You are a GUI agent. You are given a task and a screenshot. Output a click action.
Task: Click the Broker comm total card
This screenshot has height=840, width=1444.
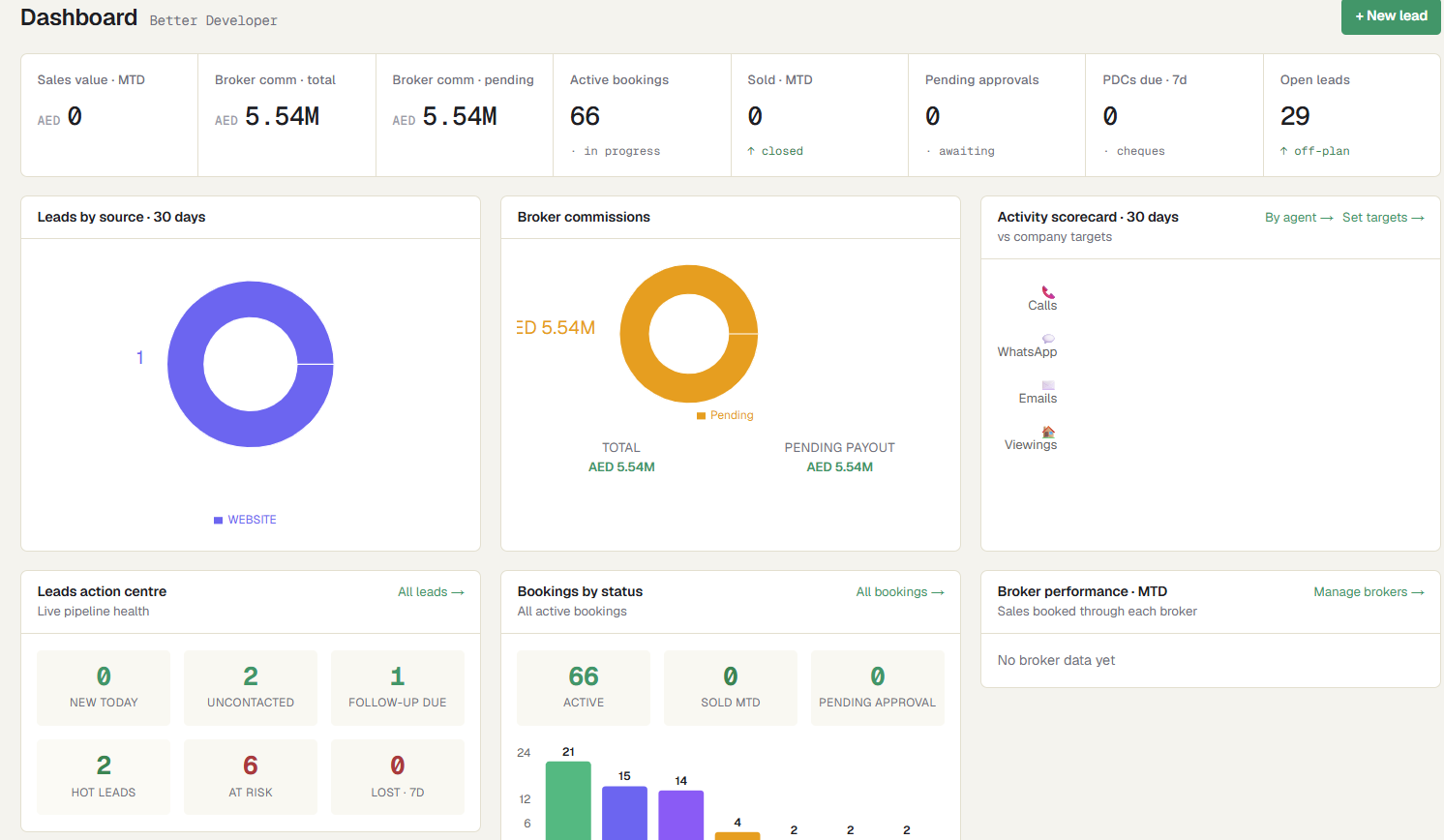(287, 115)
